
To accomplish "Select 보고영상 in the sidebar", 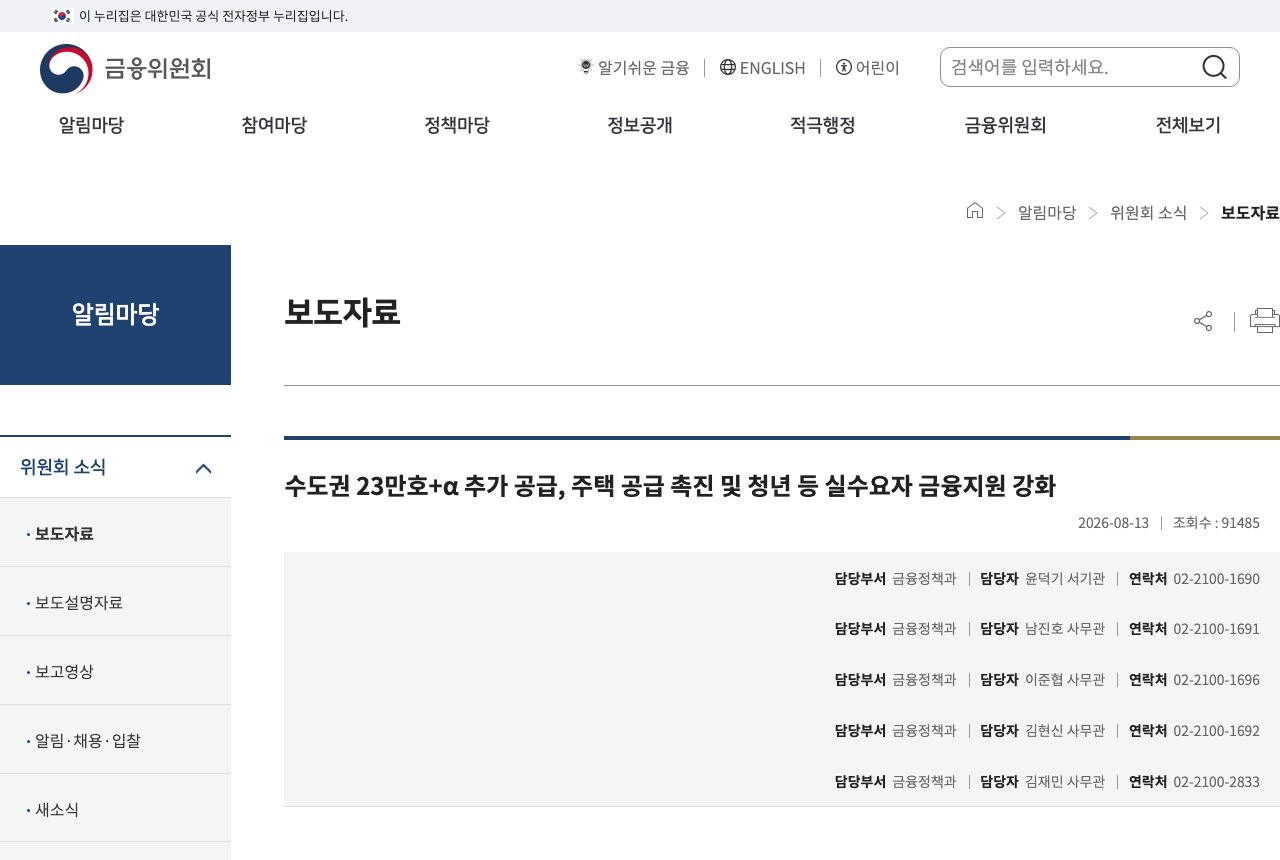I will tap(115, 671).
